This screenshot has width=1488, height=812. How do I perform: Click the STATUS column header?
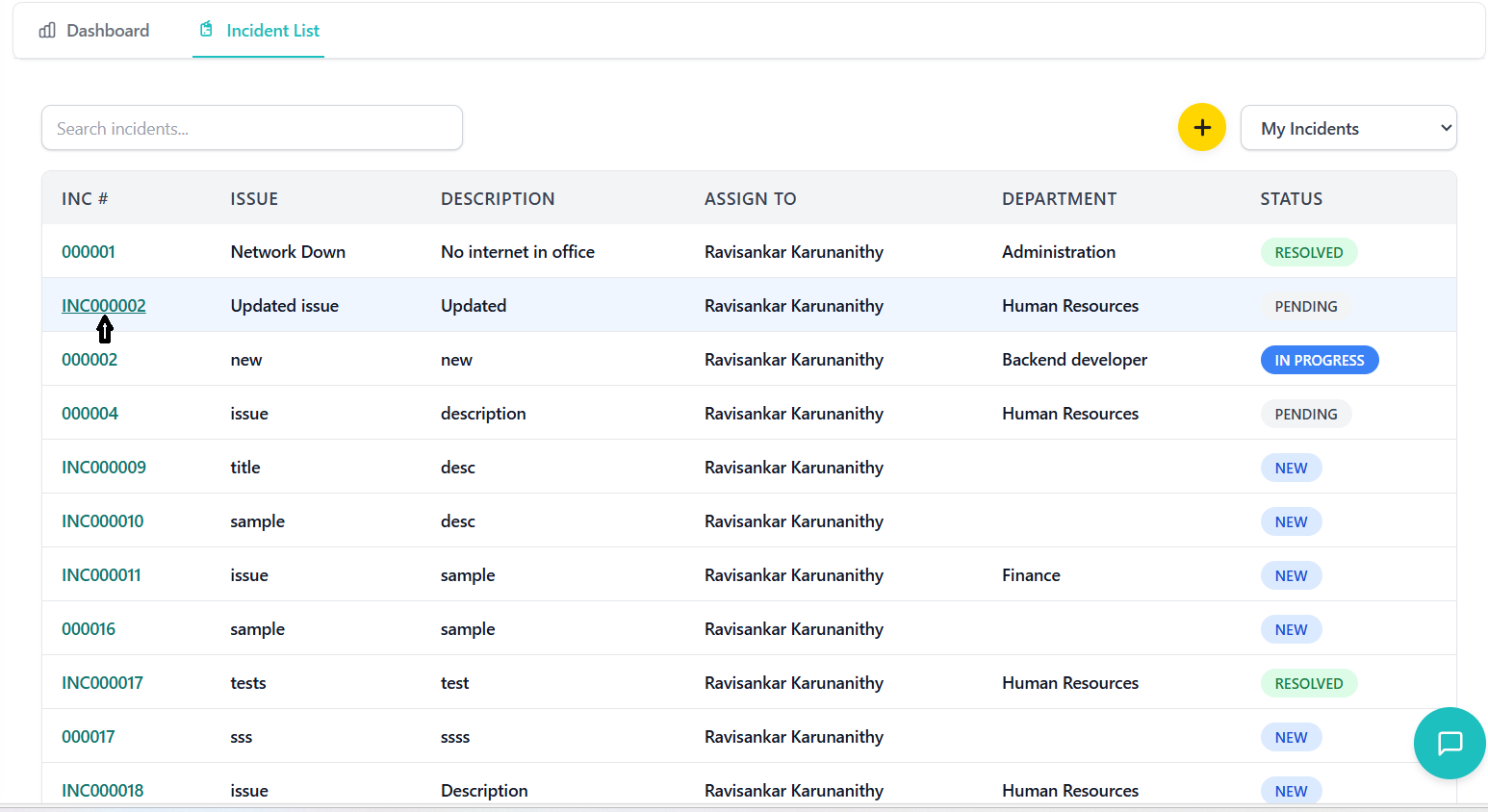1291,199
